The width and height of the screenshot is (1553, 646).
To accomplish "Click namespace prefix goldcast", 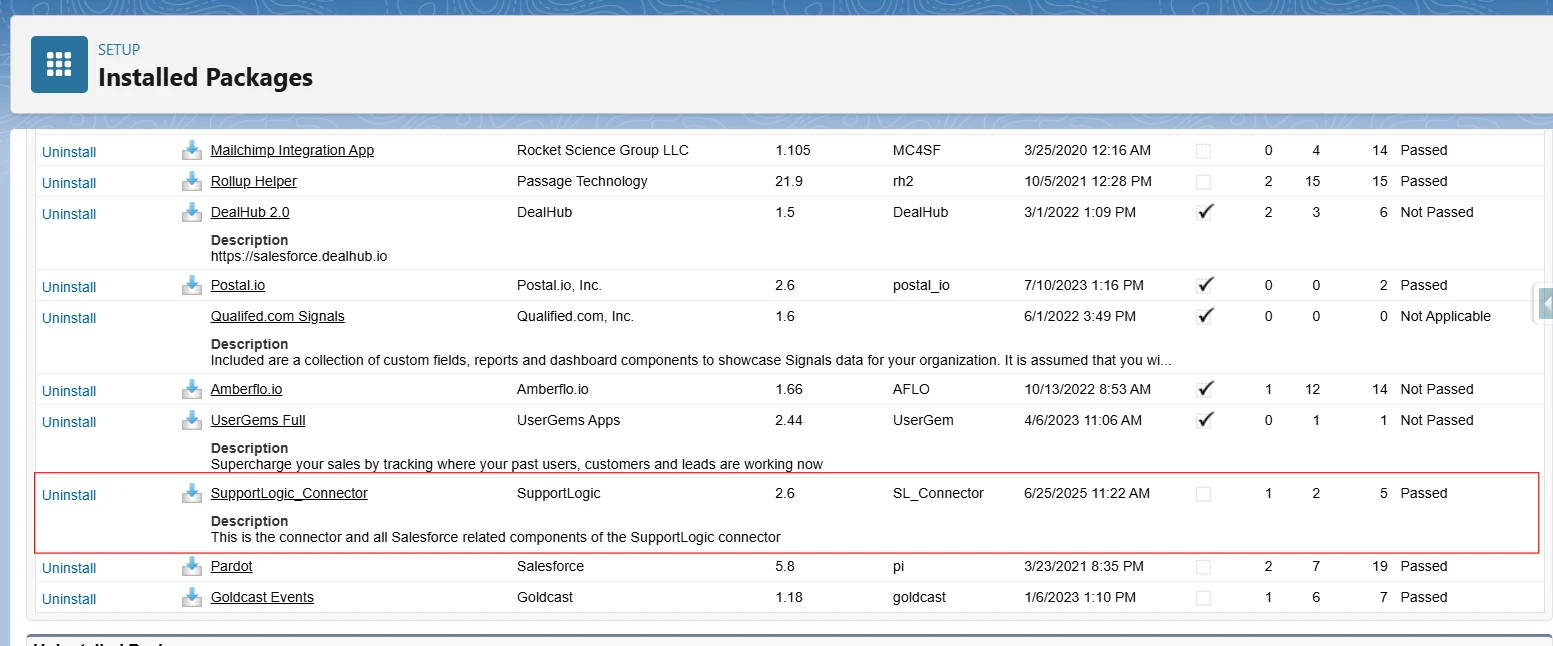I will (x=919, y=597).
